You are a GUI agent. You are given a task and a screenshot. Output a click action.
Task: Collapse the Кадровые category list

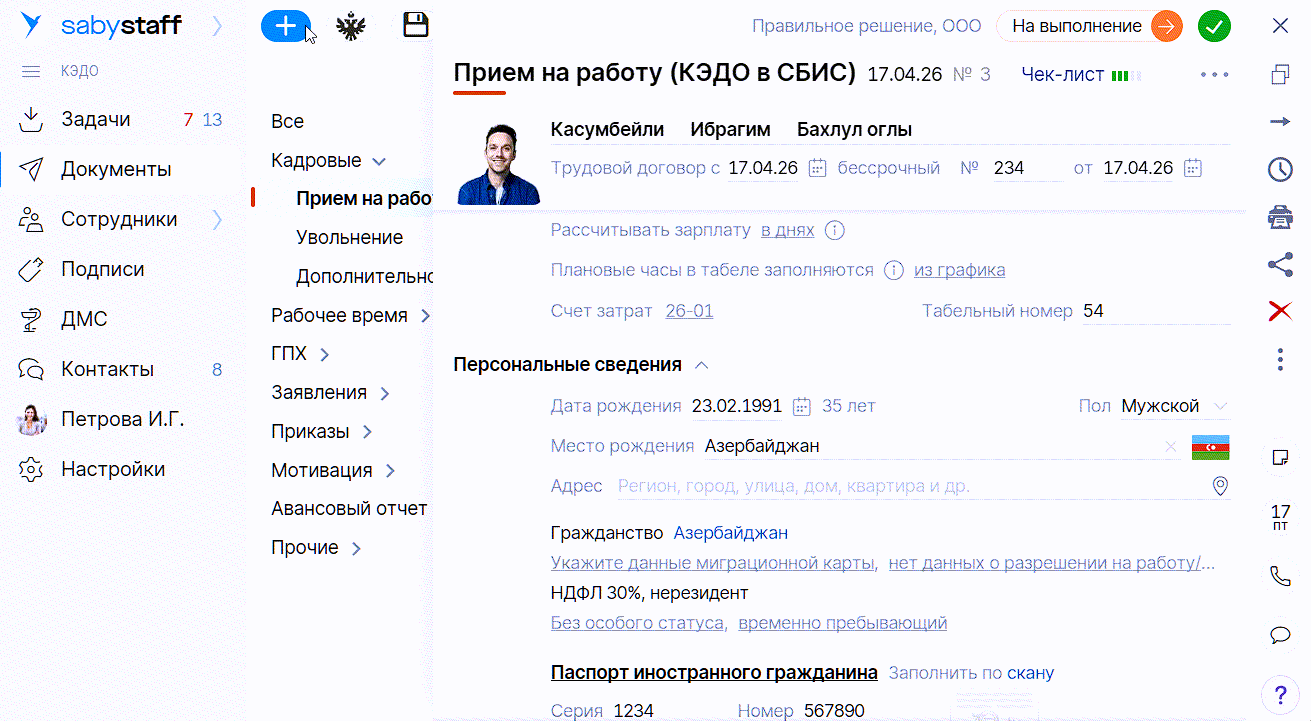378,161
